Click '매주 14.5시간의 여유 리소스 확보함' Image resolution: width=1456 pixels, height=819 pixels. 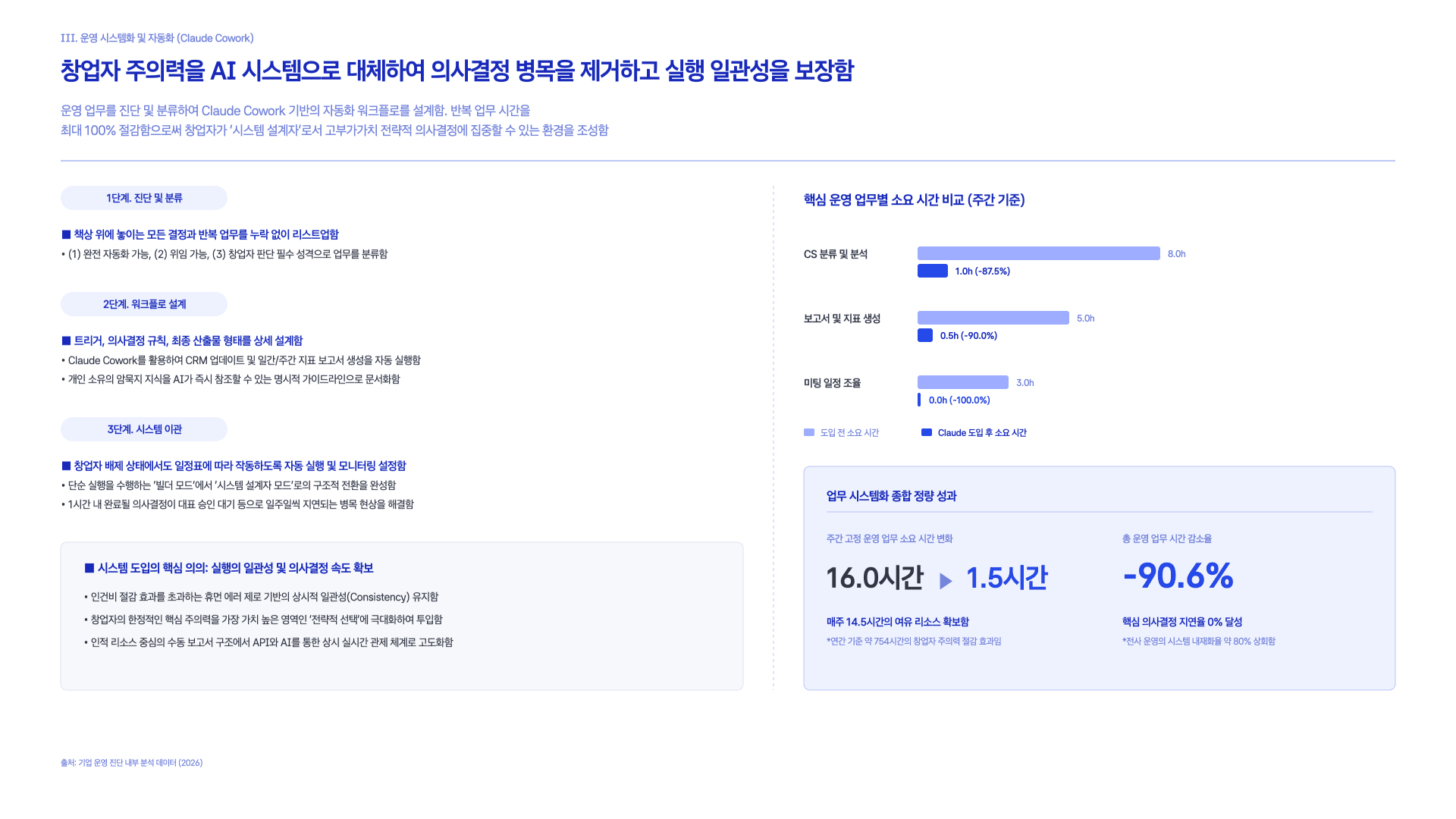point(898,622)
